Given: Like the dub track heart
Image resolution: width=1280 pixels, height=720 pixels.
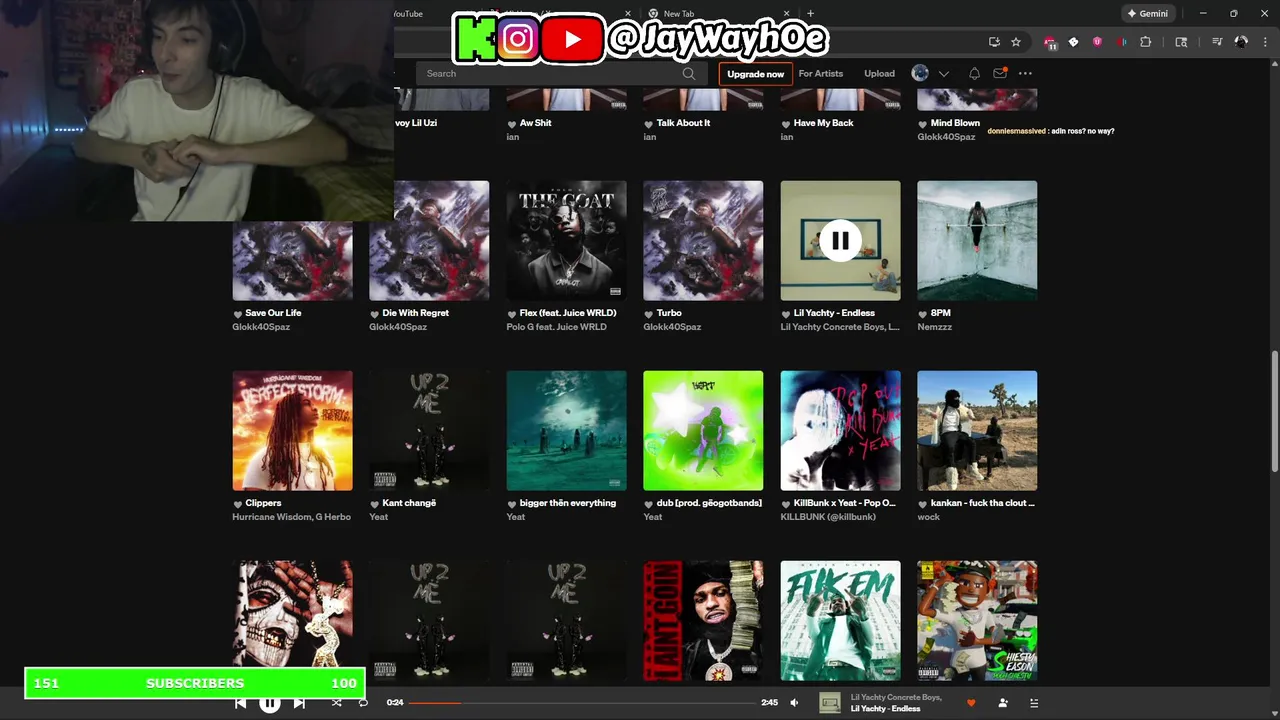Looking at the screenshot, I should point(649,503).
